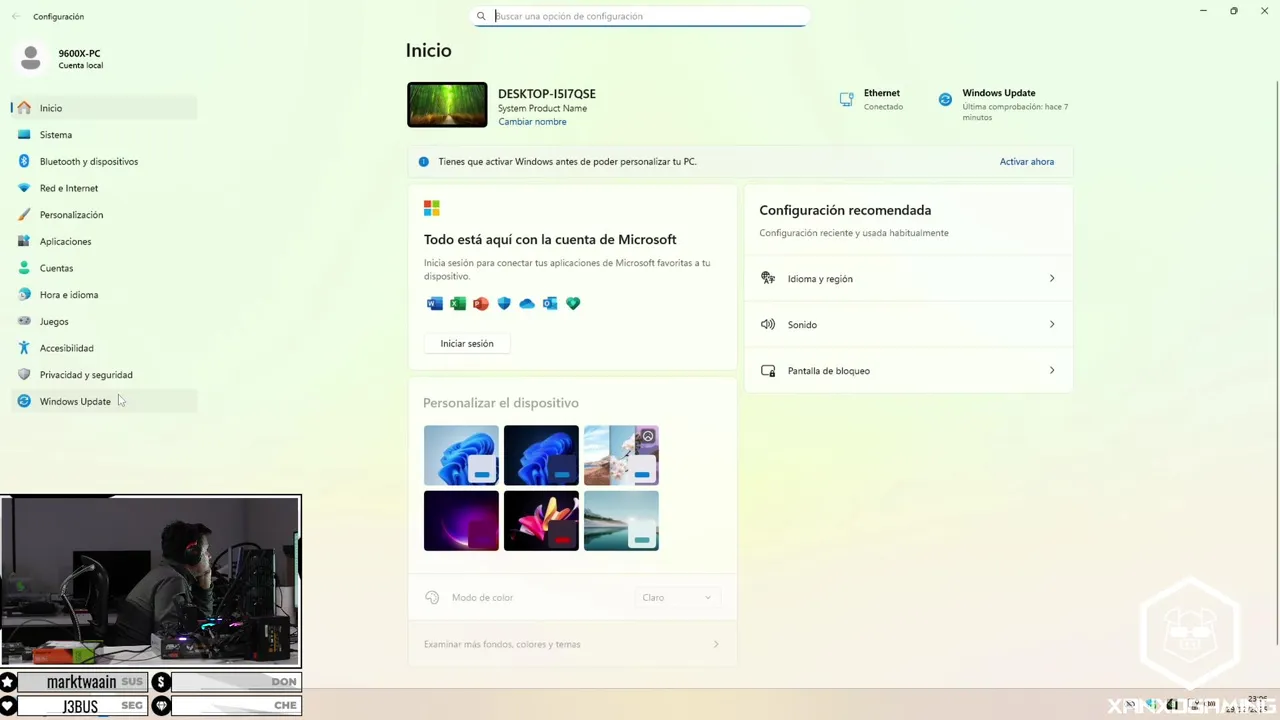Click the OneDrive cloud icon

pyautogui.click(x=527, y=303)
